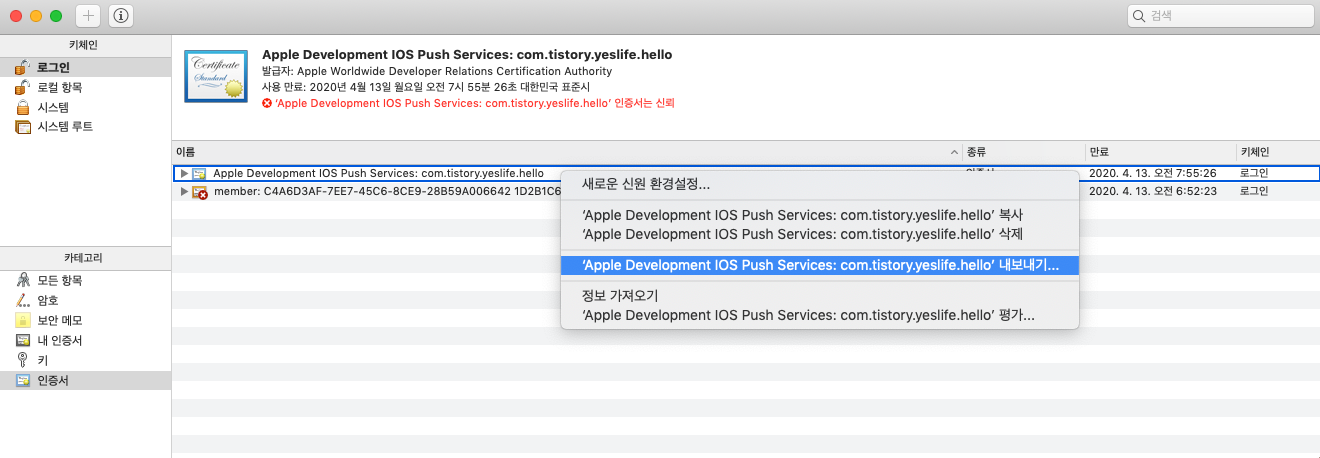This screenshot has height=458, width=1320.
Task: Show the 모든 항목 category
Action: click(85, 280)
